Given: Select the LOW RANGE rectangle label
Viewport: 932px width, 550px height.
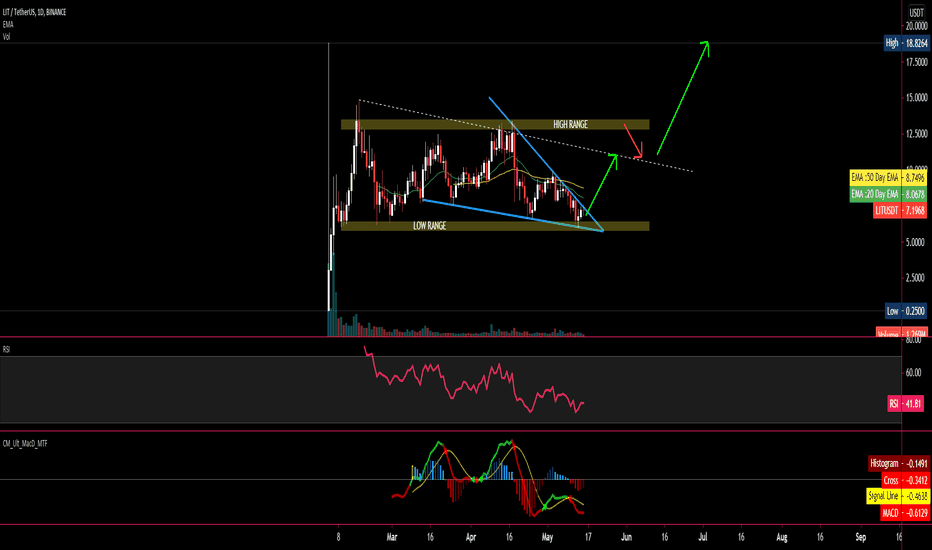Looking at the screenshot, I should pos(429,226).
